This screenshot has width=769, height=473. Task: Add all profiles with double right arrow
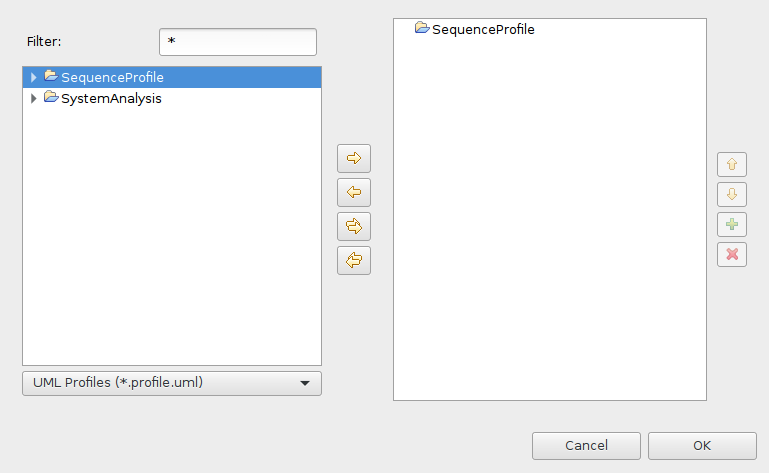click(354, 226)
